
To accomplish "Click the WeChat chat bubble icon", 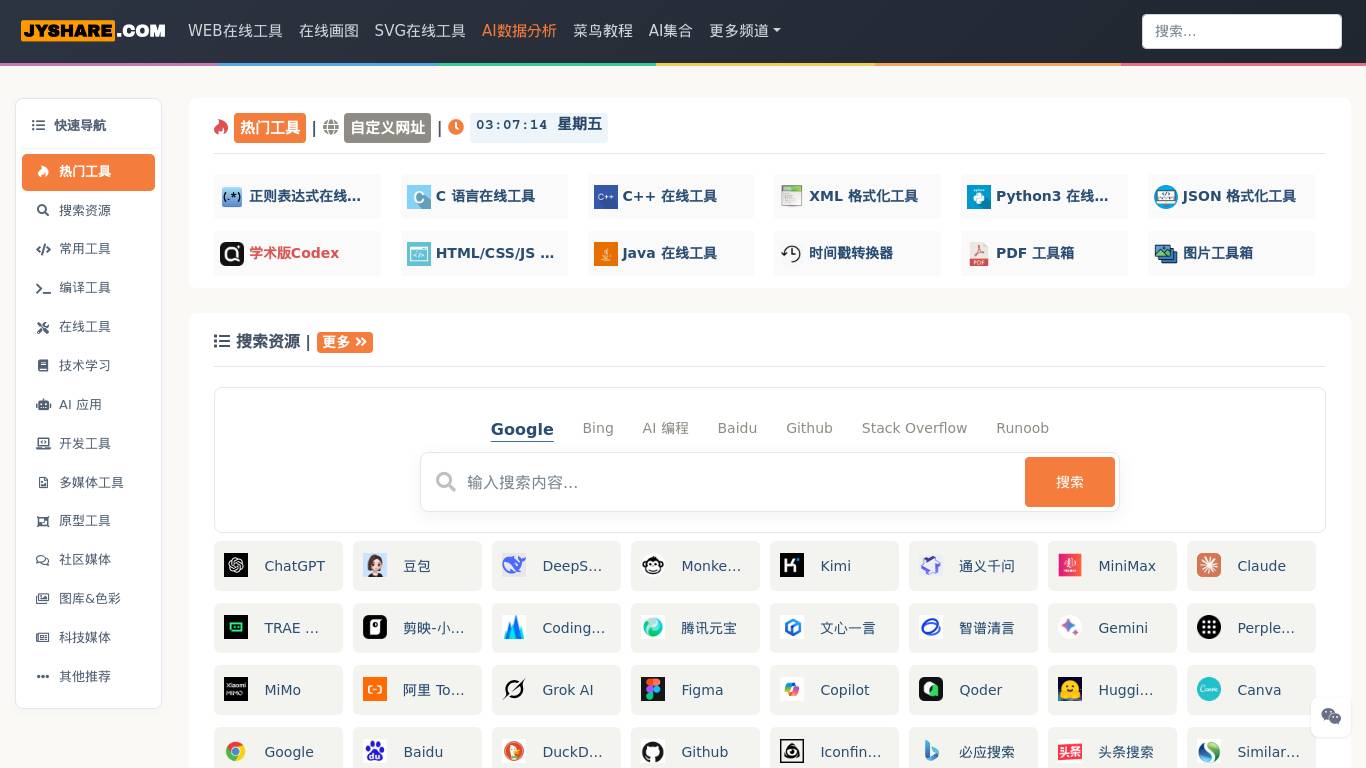I will point(1331,716).
